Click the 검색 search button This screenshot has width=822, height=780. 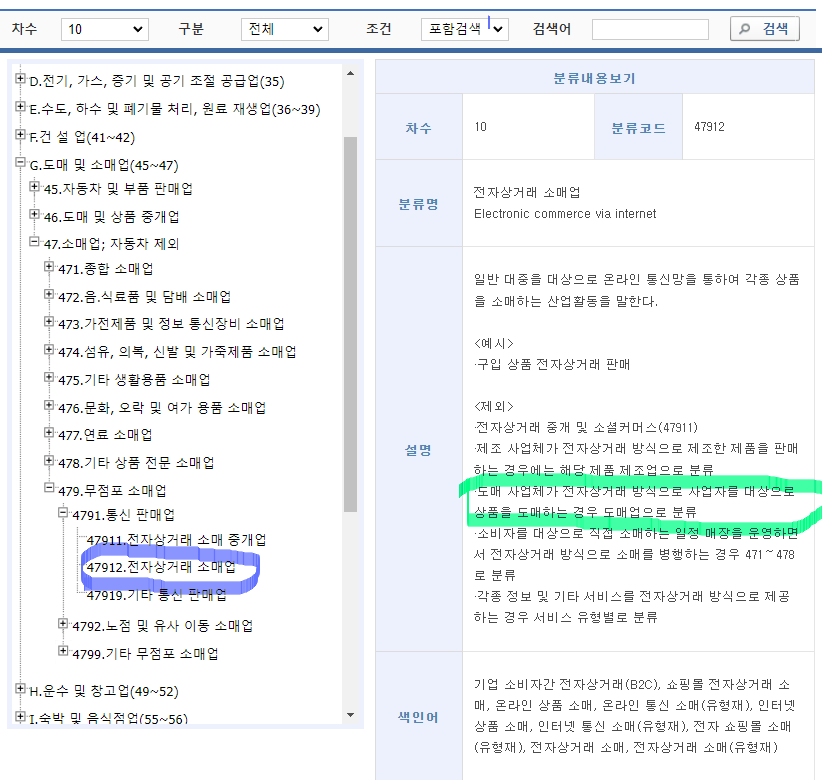(x=764, y=29)
